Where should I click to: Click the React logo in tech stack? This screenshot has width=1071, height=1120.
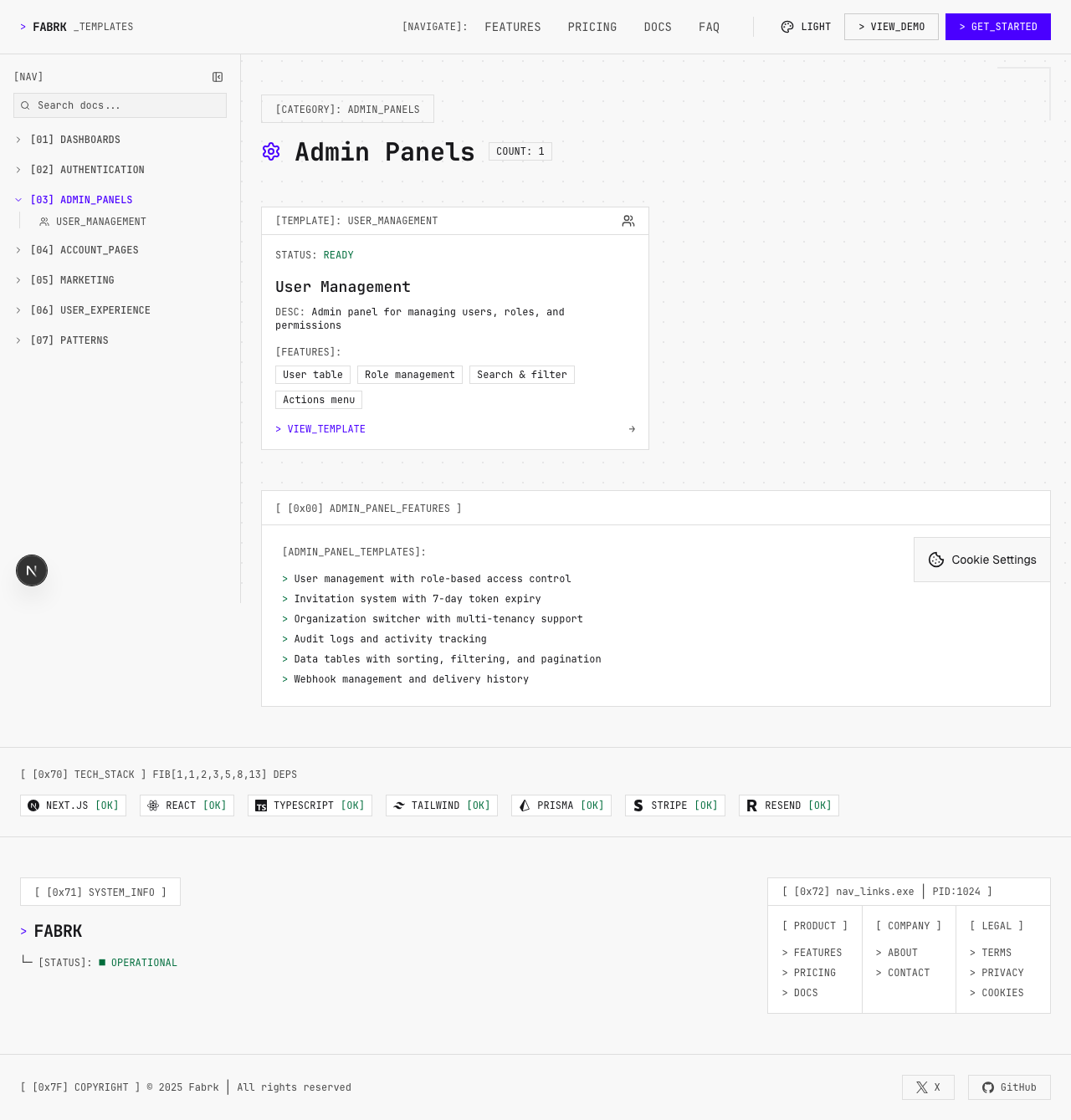pos(153,805)
